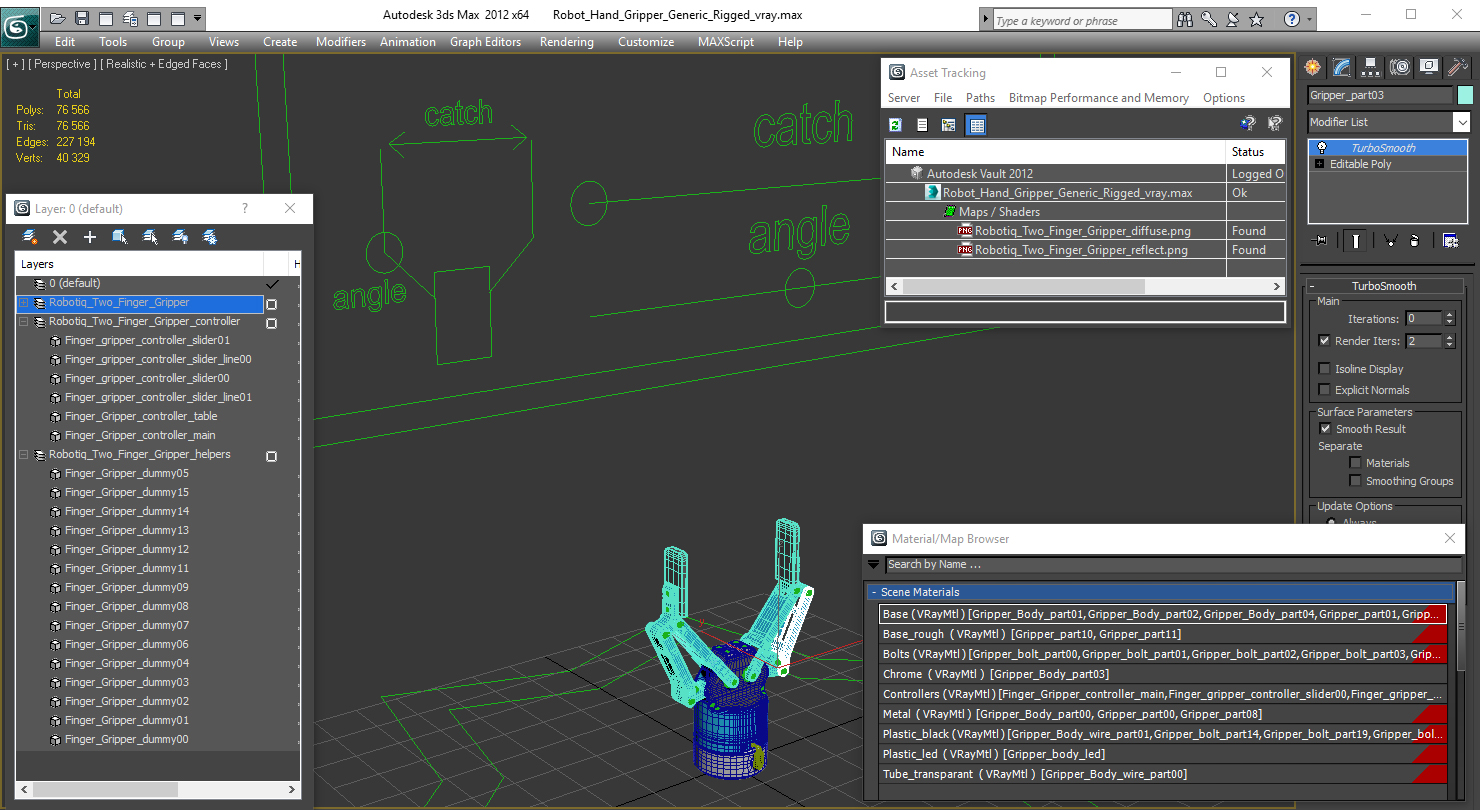Enable Separate by Smoothing Groups checkbox
Viewport: 1480px width, 810px height.
(1356, 481)
